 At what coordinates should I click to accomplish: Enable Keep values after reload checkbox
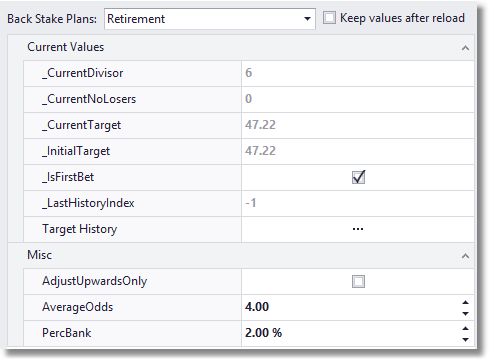[329, 18]
